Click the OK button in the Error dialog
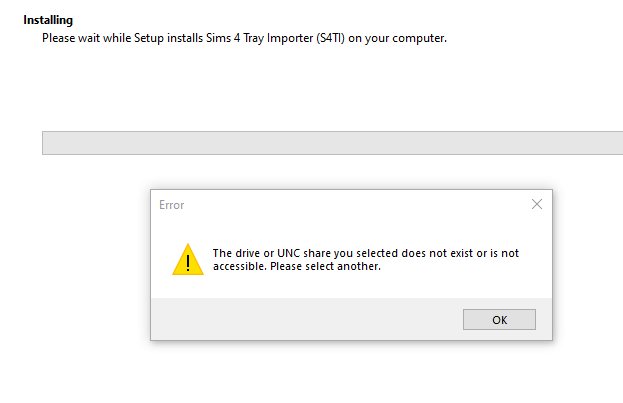Screen dimensions: 623x403 tap(499, 320)
